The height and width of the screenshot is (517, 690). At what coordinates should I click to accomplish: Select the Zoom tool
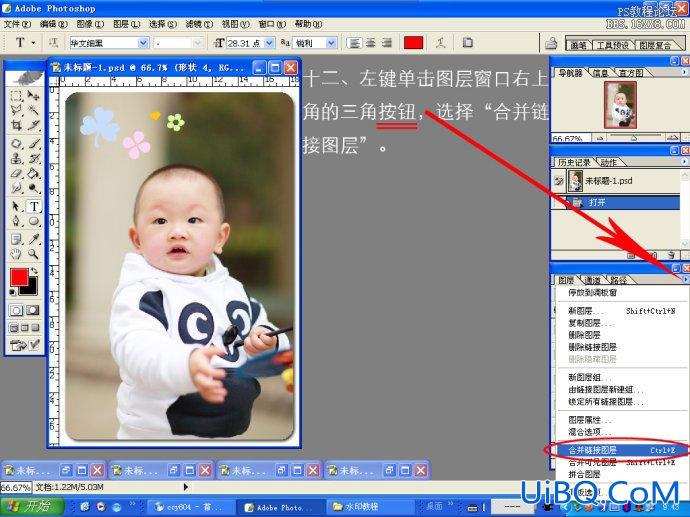click(33, 254)
